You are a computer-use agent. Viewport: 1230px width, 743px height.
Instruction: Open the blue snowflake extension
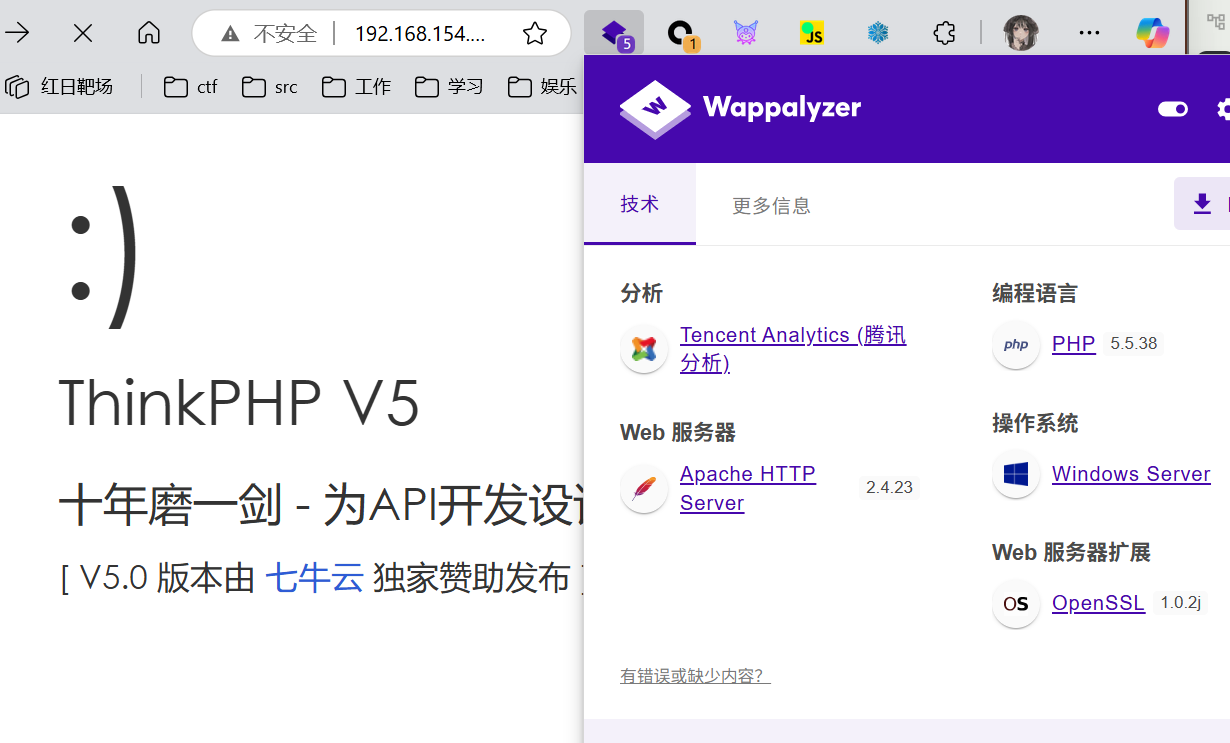[x=878, y=34]
